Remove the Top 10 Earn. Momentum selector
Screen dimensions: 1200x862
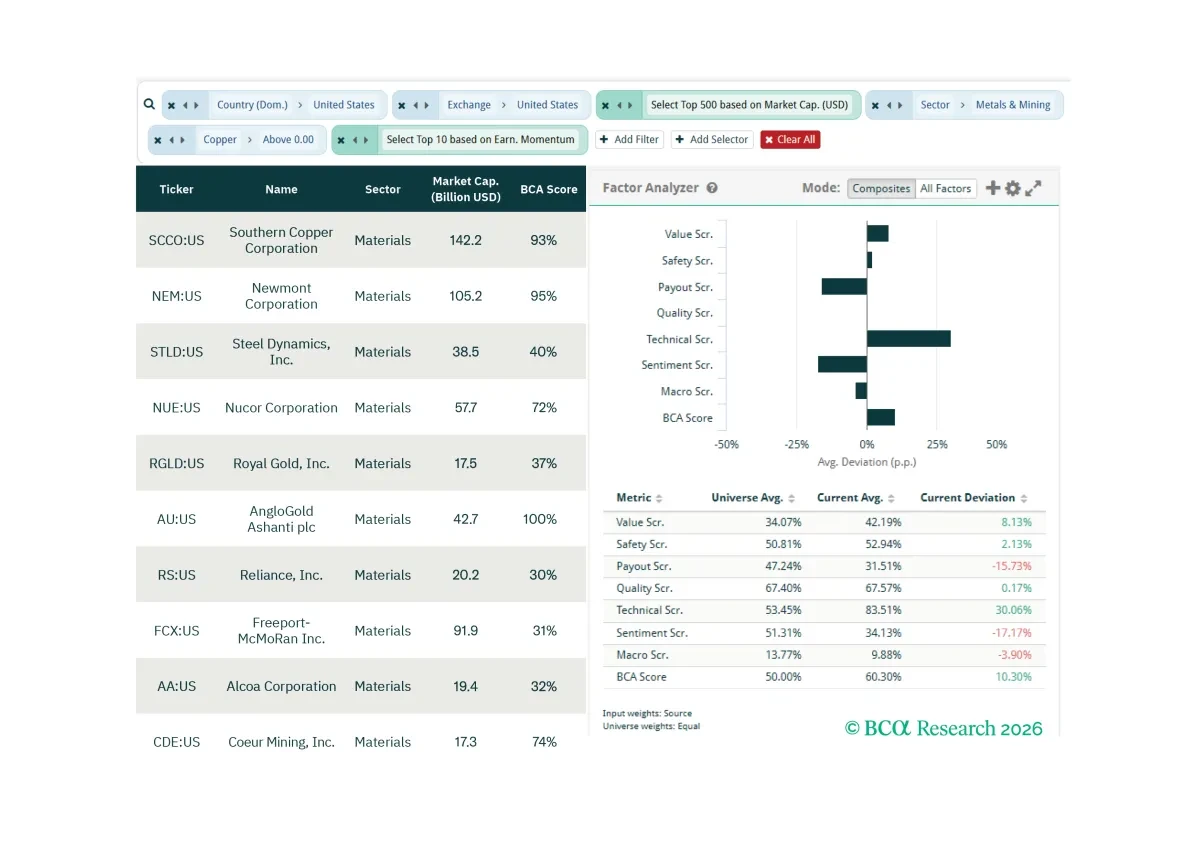click(341, 140)
